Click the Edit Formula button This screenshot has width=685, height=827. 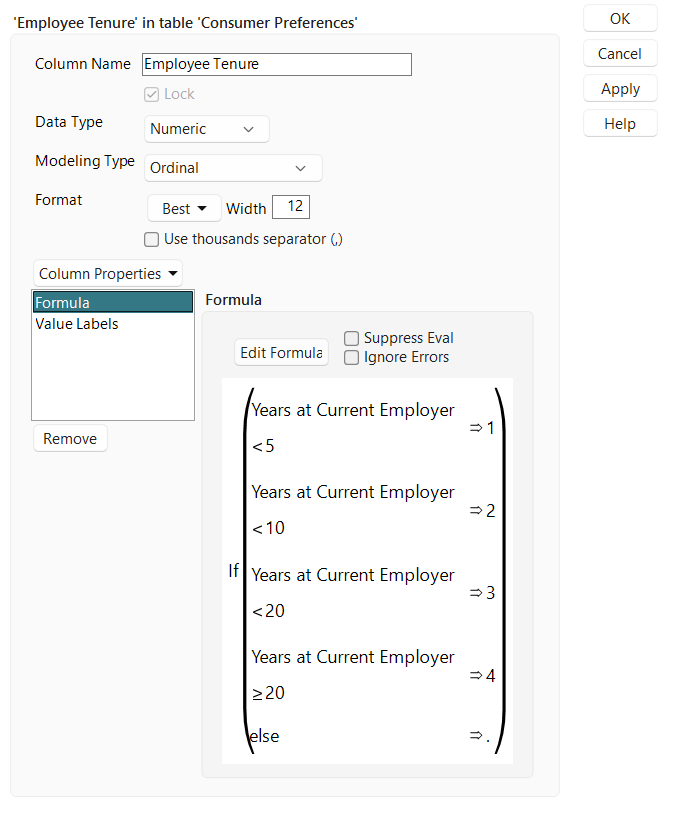tap(281, 352)
